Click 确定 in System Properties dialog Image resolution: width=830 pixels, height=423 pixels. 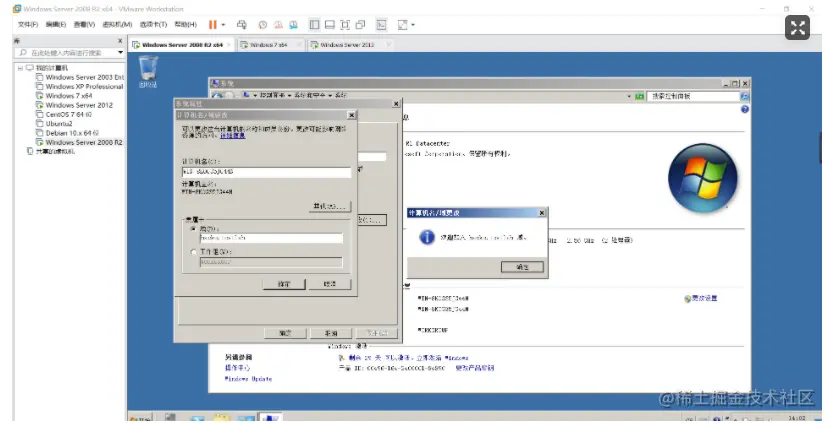point(285,333)
